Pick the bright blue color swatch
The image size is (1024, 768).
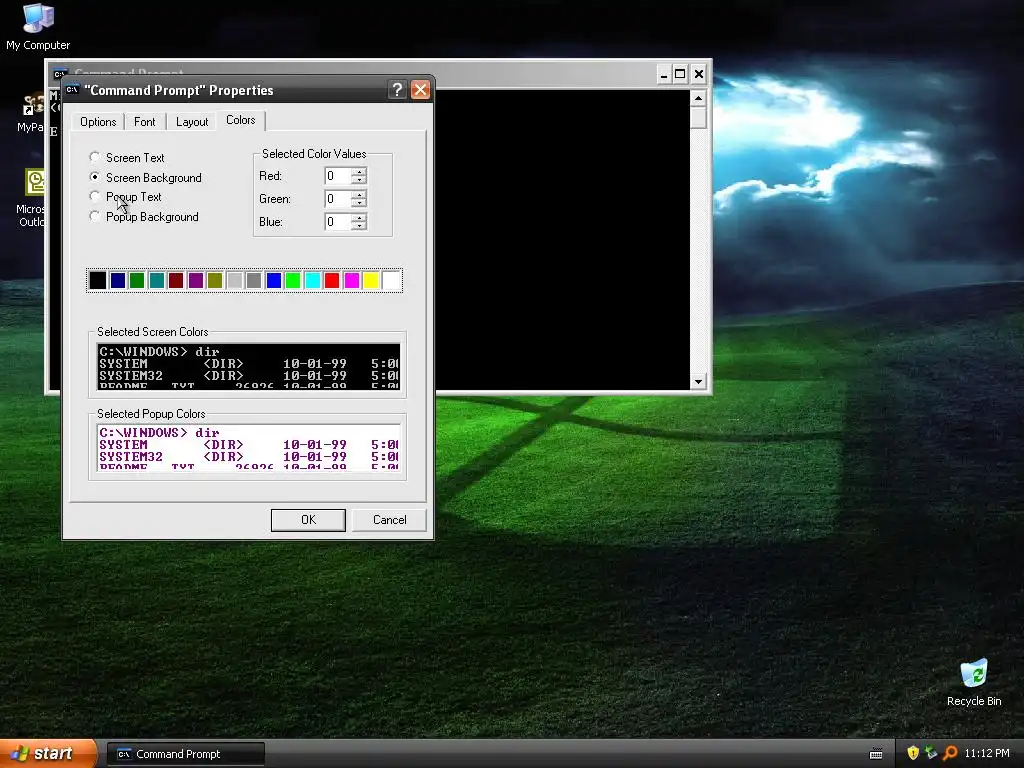[x=274, y=280]
